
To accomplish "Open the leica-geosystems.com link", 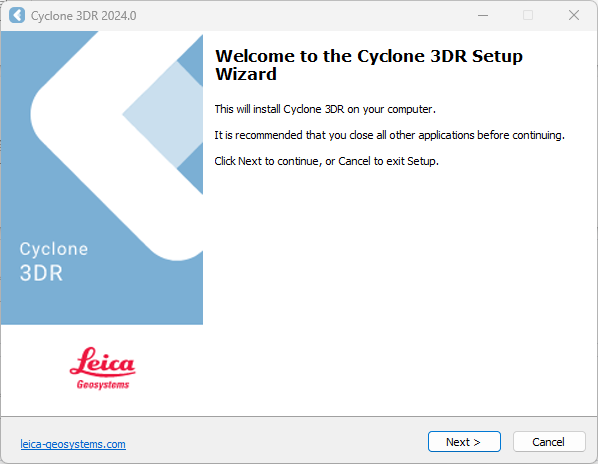I will pos(73,444).
